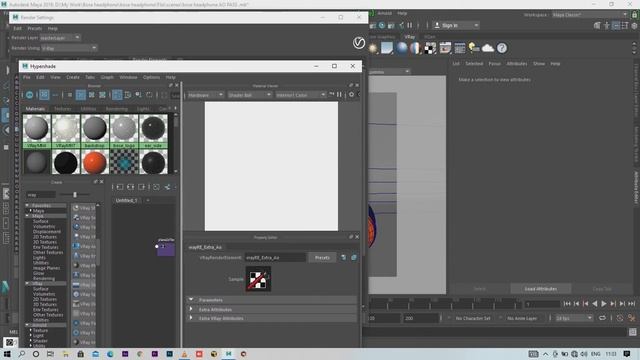Open the Hypershade Options menu
Viewport: 640px width, 360px height.
coord(151,77)
